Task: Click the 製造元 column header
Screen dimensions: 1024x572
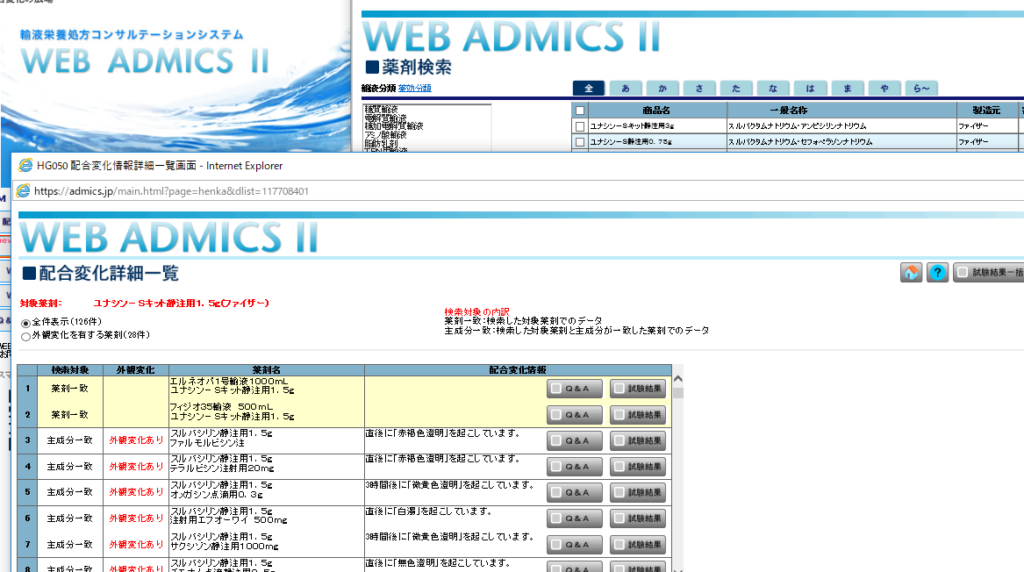Action: tap(986, 110)
